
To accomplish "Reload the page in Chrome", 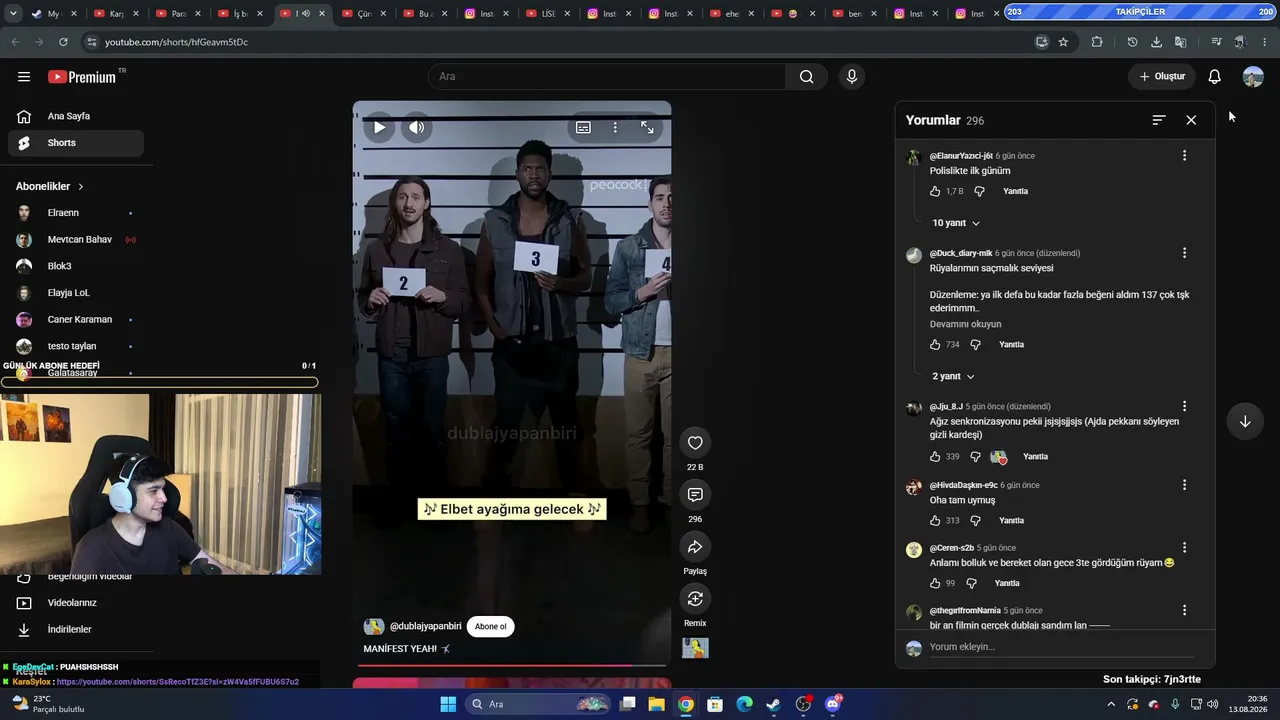I will [63, 42].
